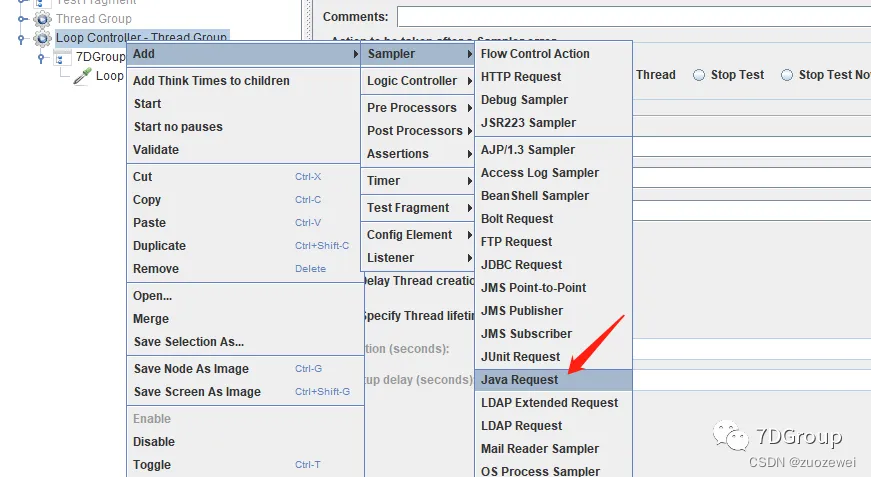Image resolution: width=871 pixels, height=477 pixels.
Task: Add a JMS Subscriber sampler
Action: coord(554,334)
